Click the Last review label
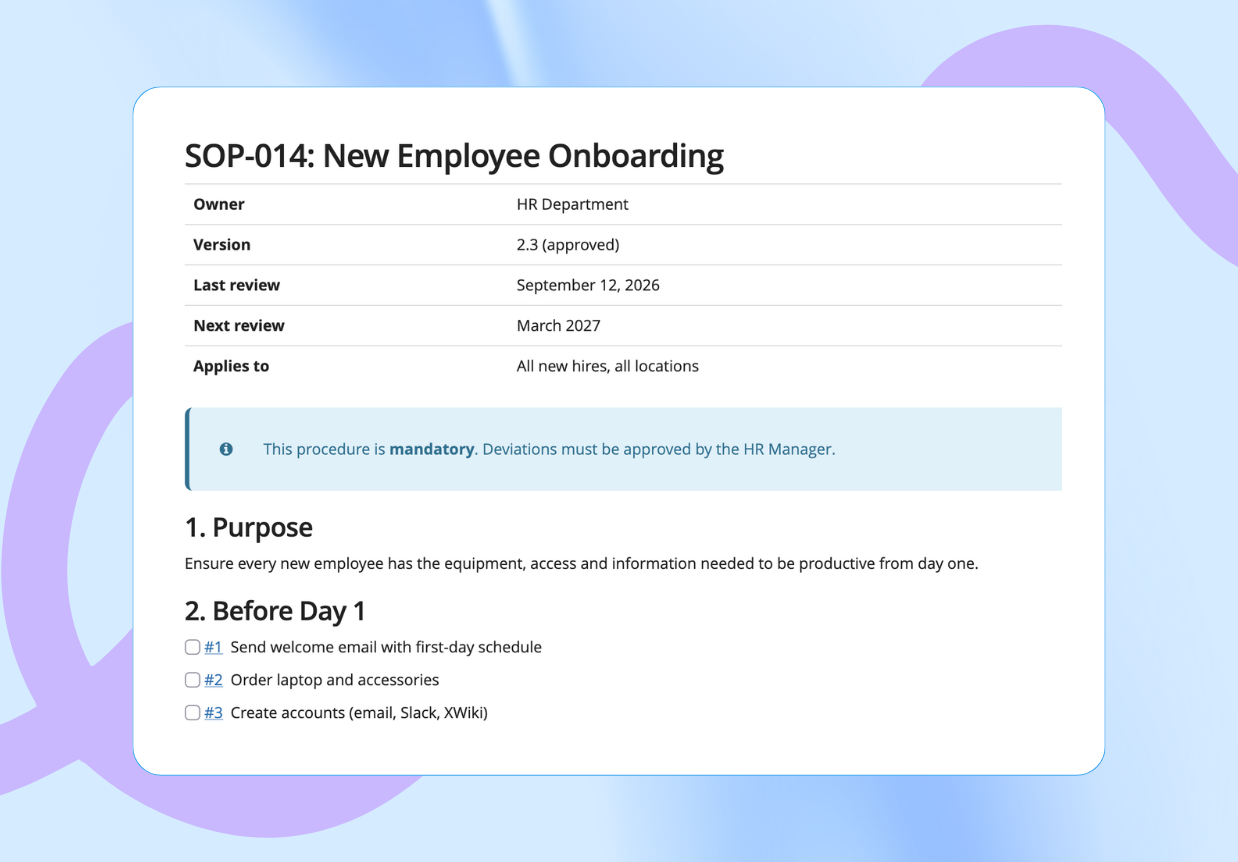 point(237,285)
